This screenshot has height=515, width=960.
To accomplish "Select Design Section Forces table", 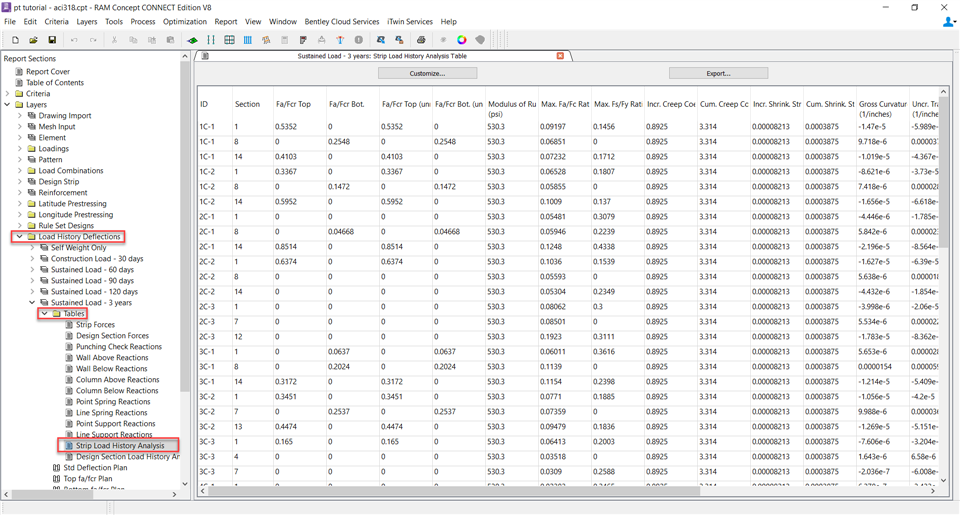I will point(112,336).
